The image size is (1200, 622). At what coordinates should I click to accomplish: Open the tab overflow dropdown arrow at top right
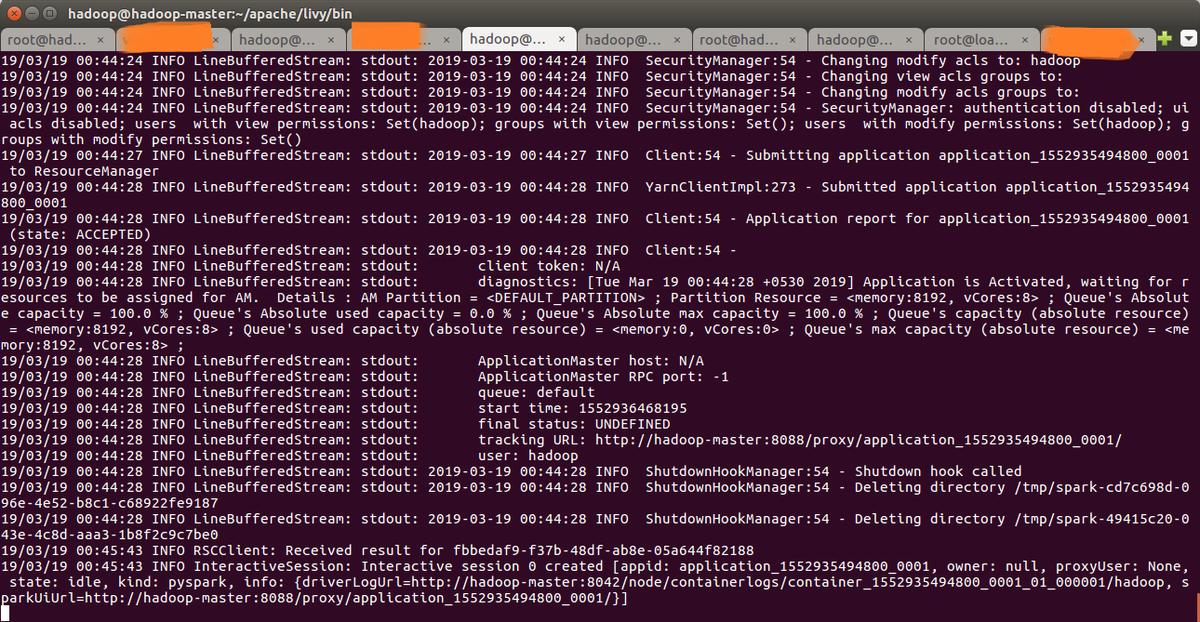coord(1186,39)
